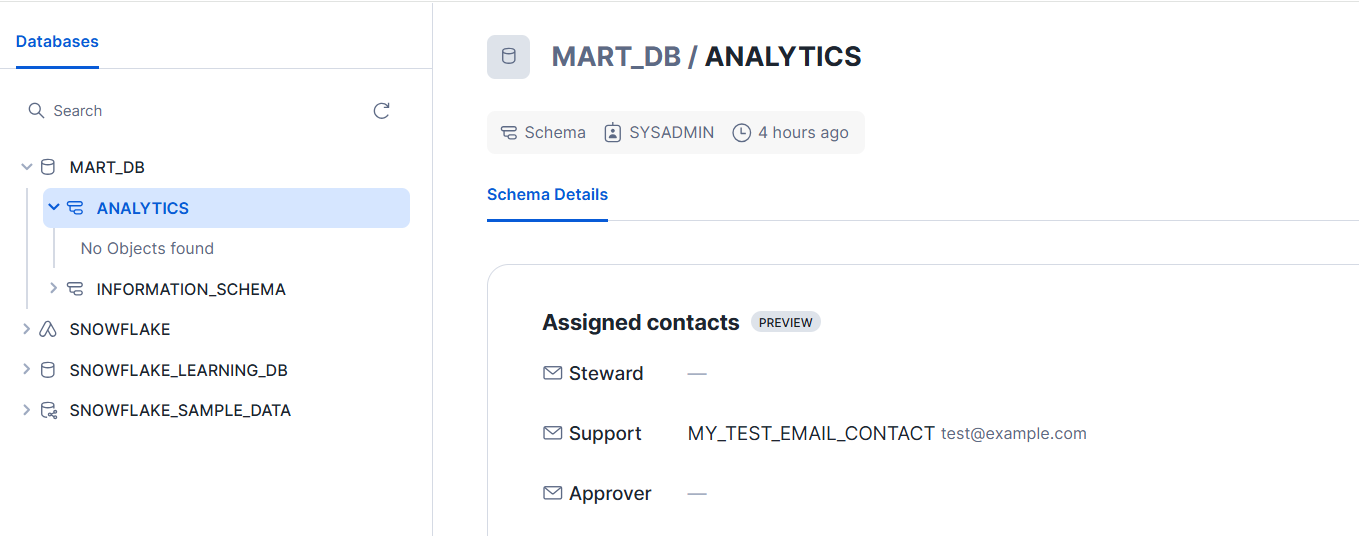Click the MART_DB database icon
The width and height of the screenshot is (1359, 536).
pyautogui.click(x=48, y=167)
